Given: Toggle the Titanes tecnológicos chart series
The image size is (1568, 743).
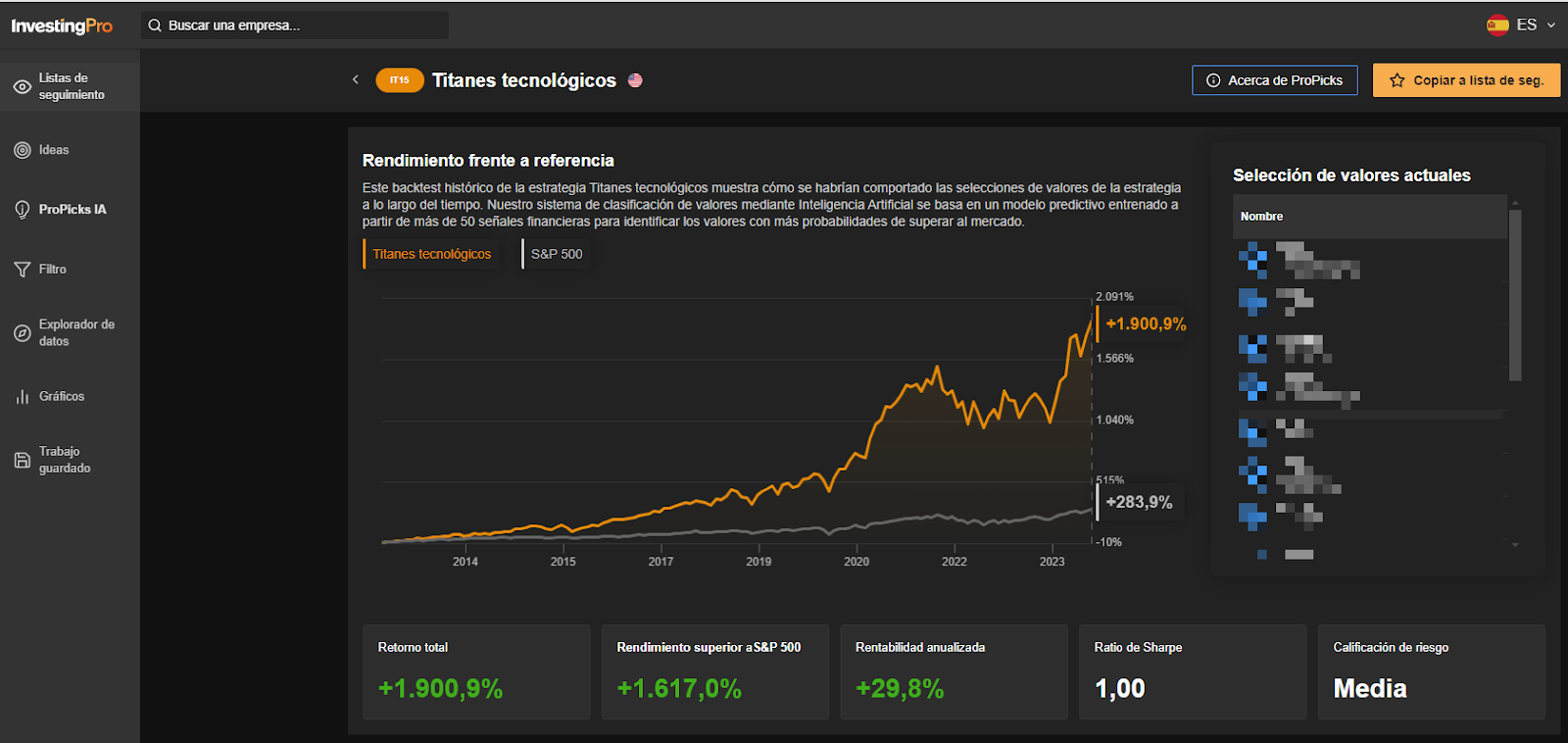Looking at the screenshot, I should (431, 254).
